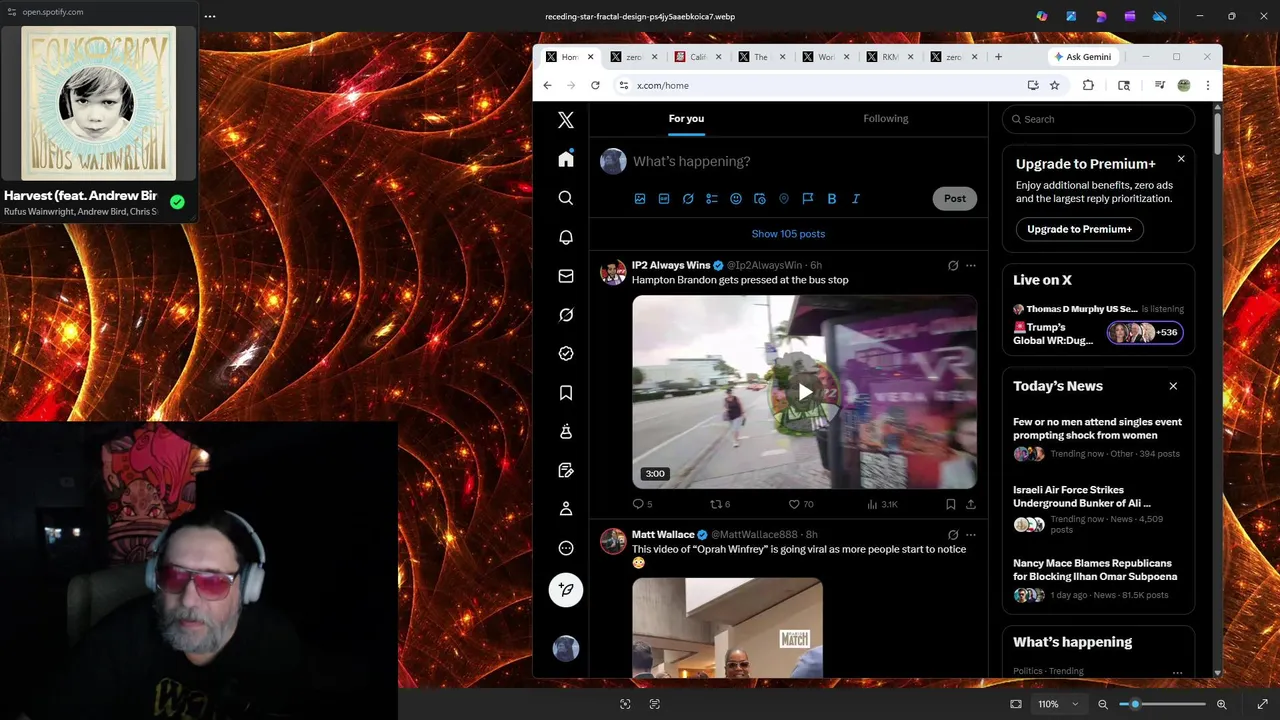Click the round compose post button

click(x=566, y=590)
